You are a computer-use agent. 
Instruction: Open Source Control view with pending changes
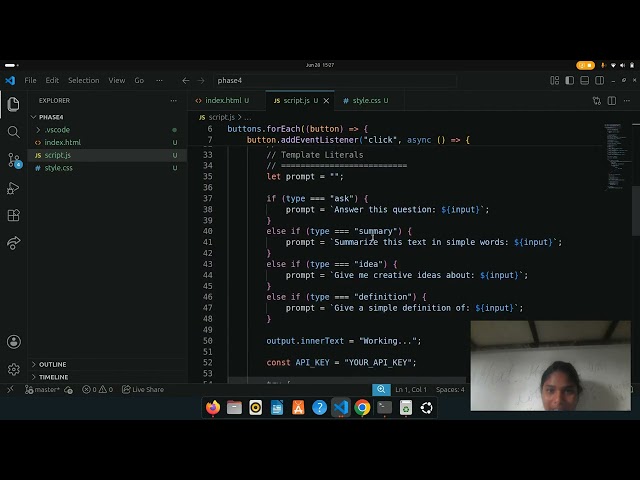(14, 160)
